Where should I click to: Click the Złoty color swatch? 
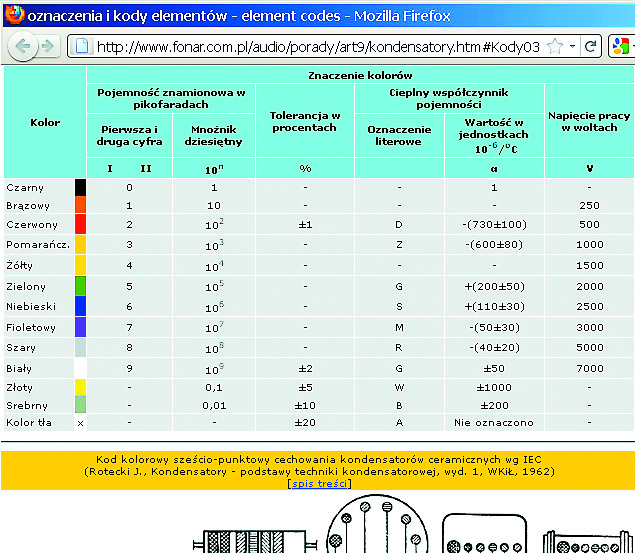(x=80, y=387)
